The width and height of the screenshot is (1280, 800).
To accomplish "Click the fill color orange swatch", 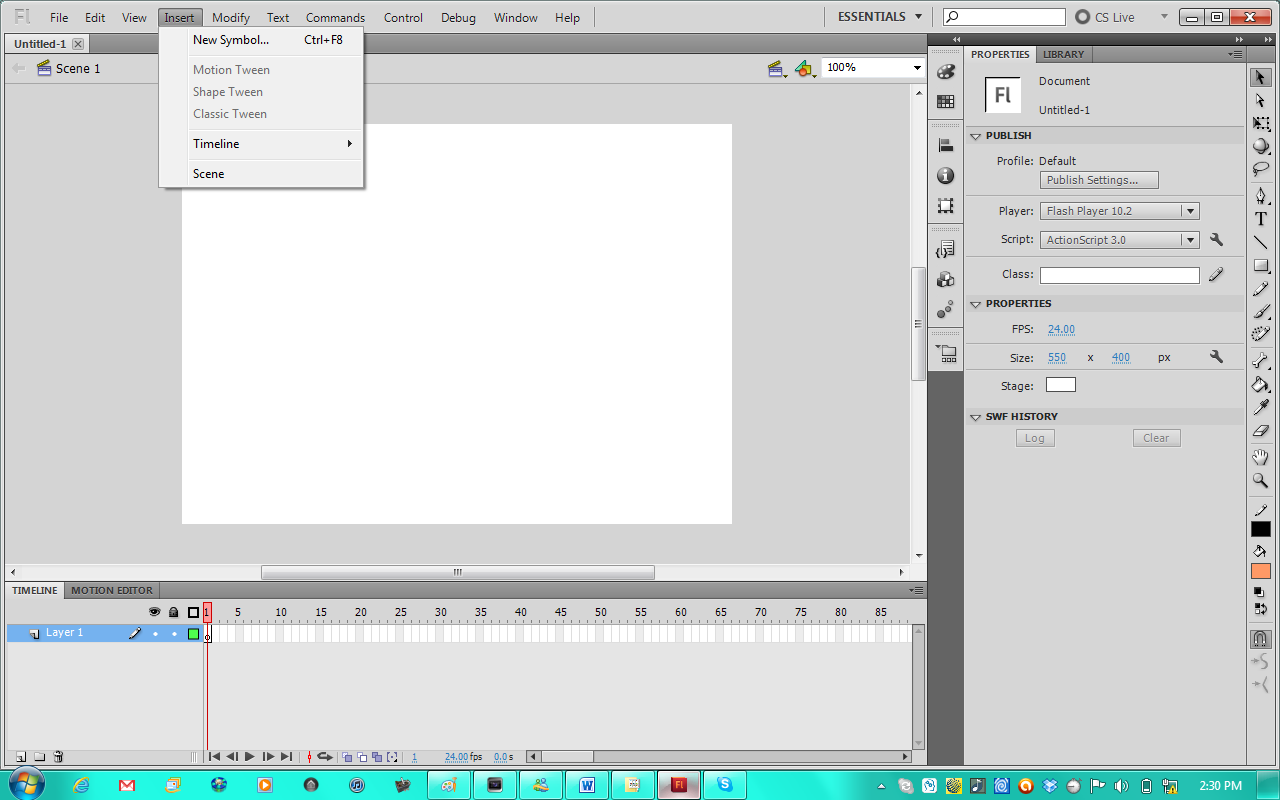I will point(1261,571).
